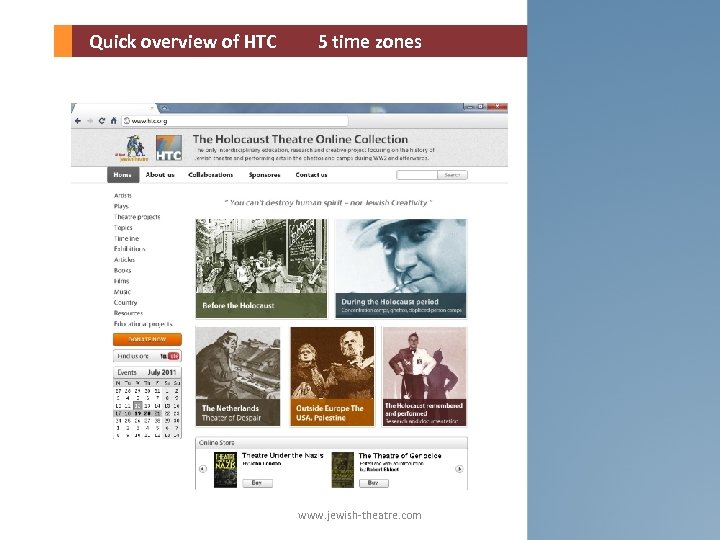This screenshot has width=720, height=540.
Task: Open Outside Europe The USA, Palestine tile
Action: click(x=332, y=377)
